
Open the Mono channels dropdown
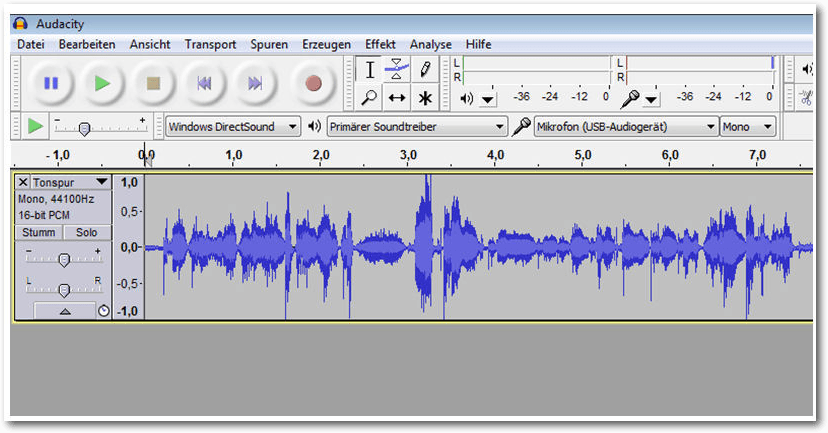(748, 127)
